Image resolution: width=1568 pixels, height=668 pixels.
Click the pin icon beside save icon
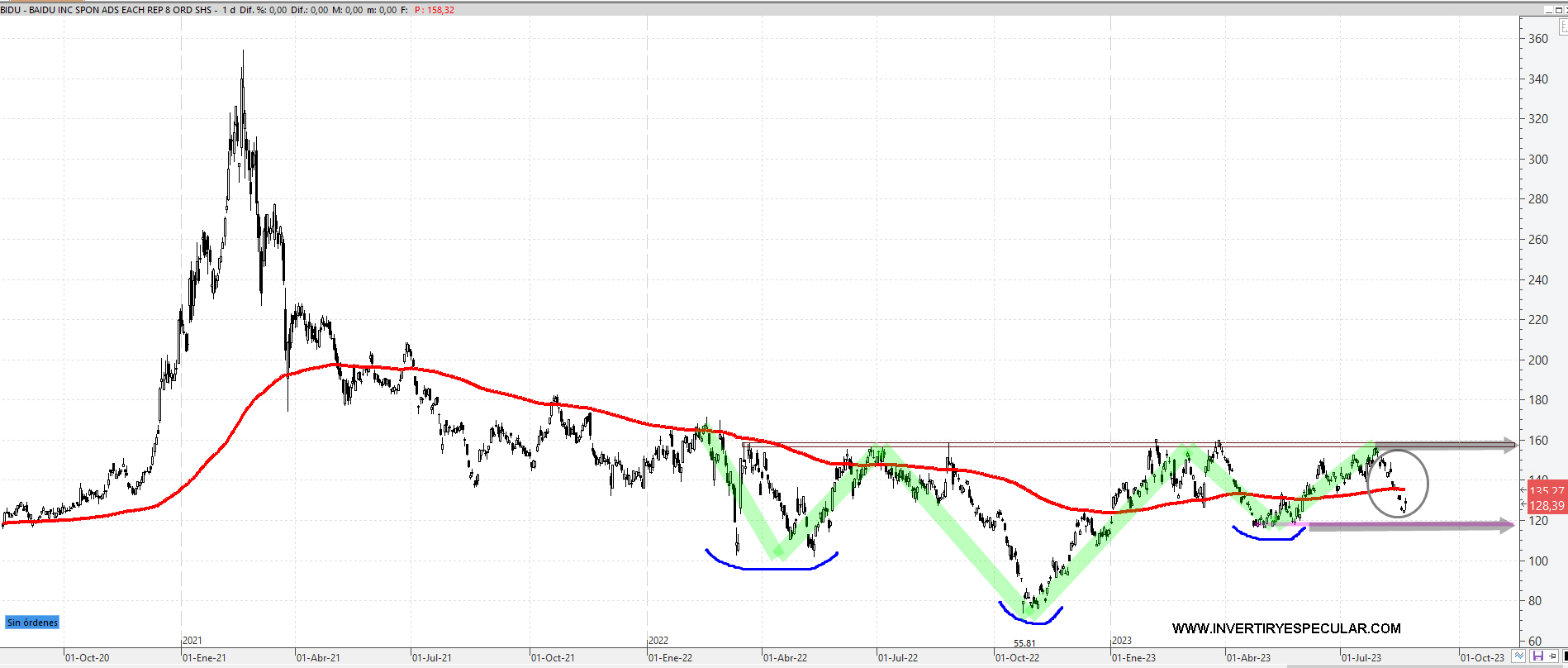pos(1552,656)
